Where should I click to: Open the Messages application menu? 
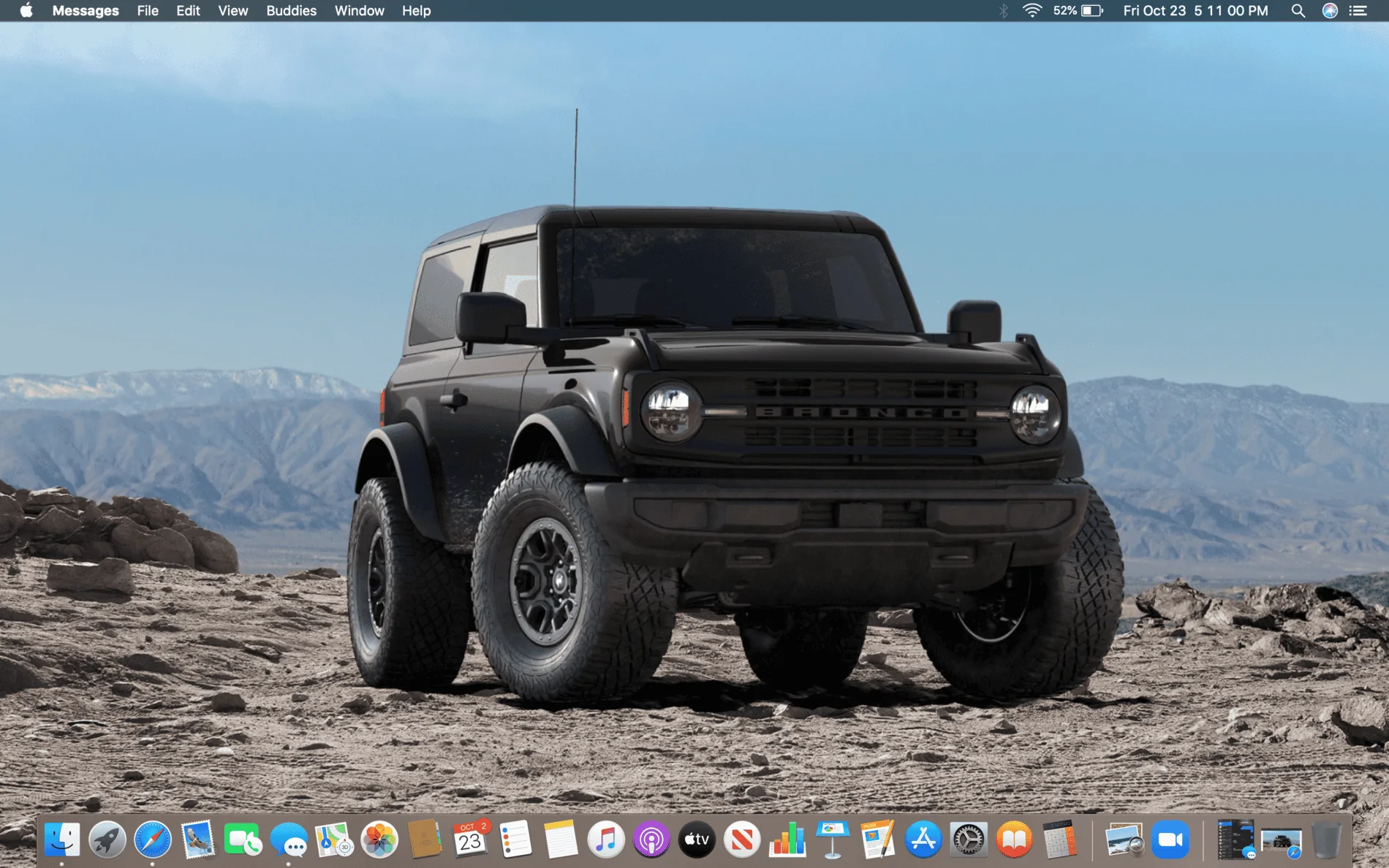pyautogui.click(x=86, y=10)
